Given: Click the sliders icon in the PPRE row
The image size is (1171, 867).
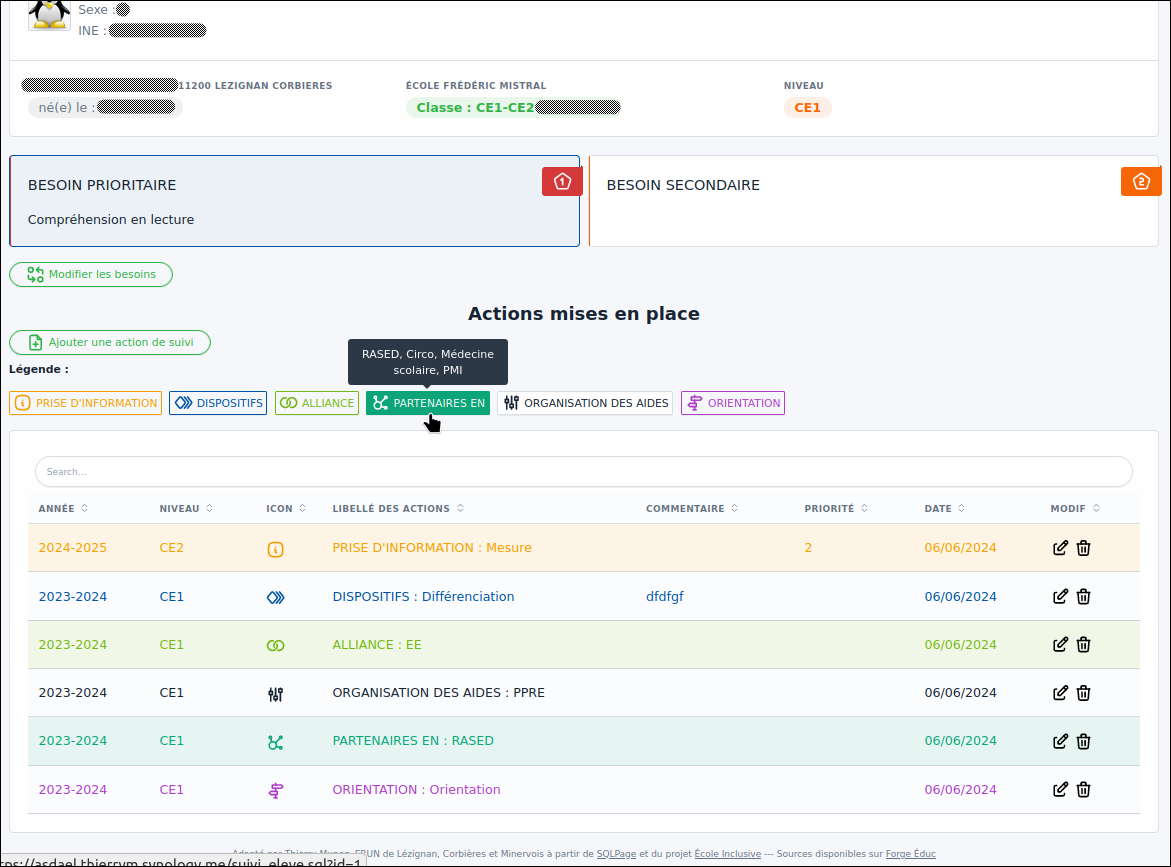Looking at the screenshot, I should pyautogui.click(x=276, y=694).
